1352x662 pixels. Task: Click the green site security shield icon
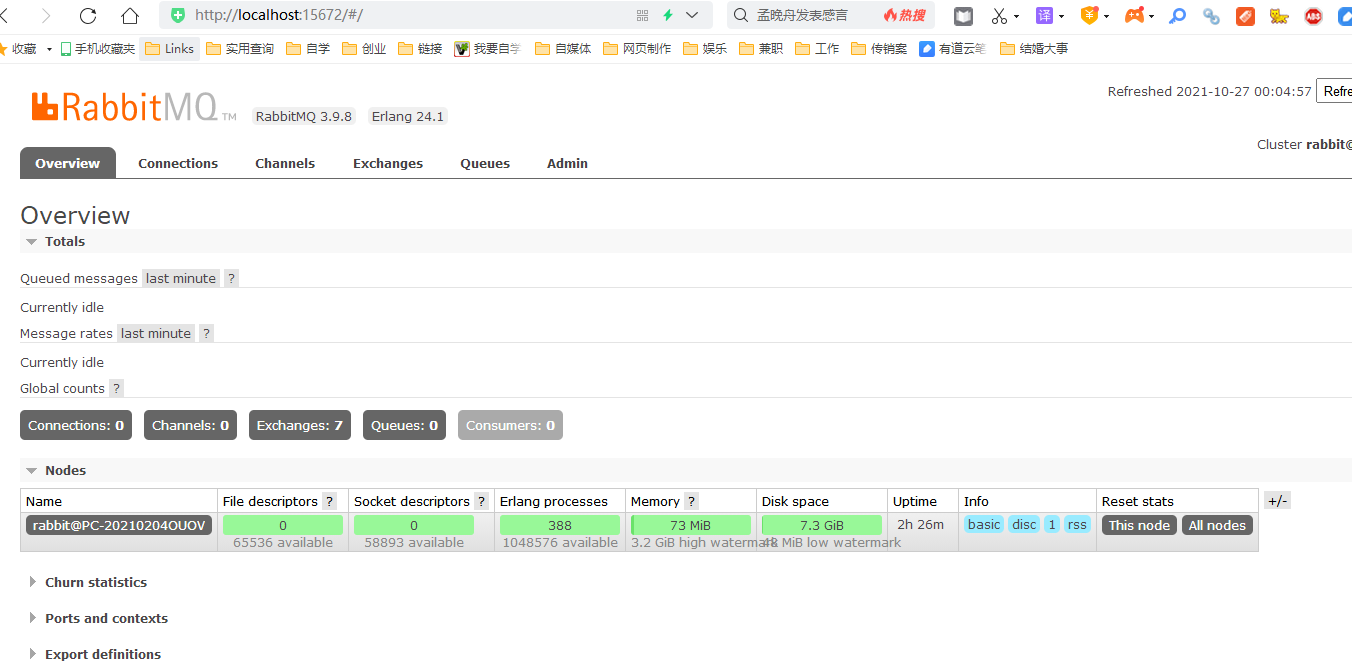[x=178, y=15]
